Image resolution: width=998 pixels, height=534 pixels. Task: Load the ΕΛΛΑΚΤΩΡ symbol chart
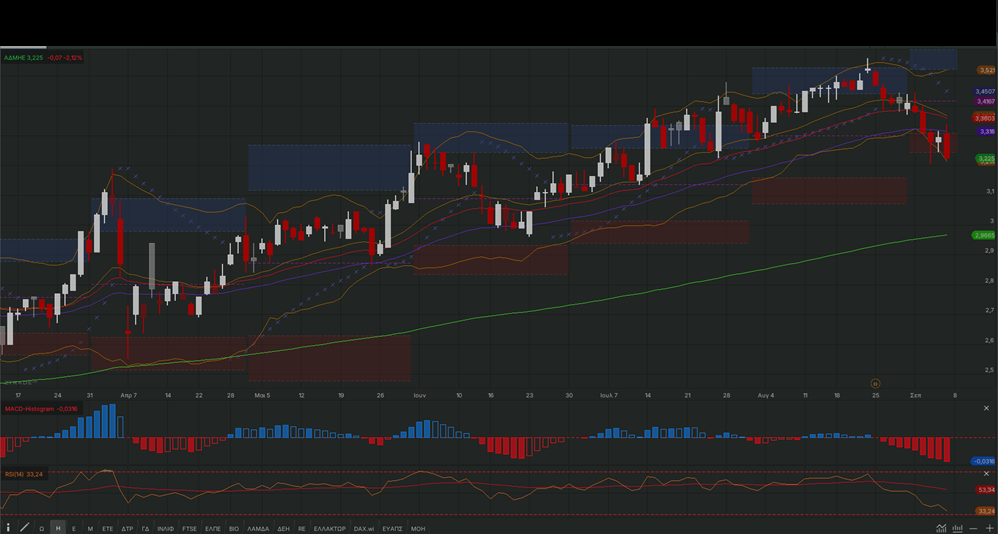[330, 528]
